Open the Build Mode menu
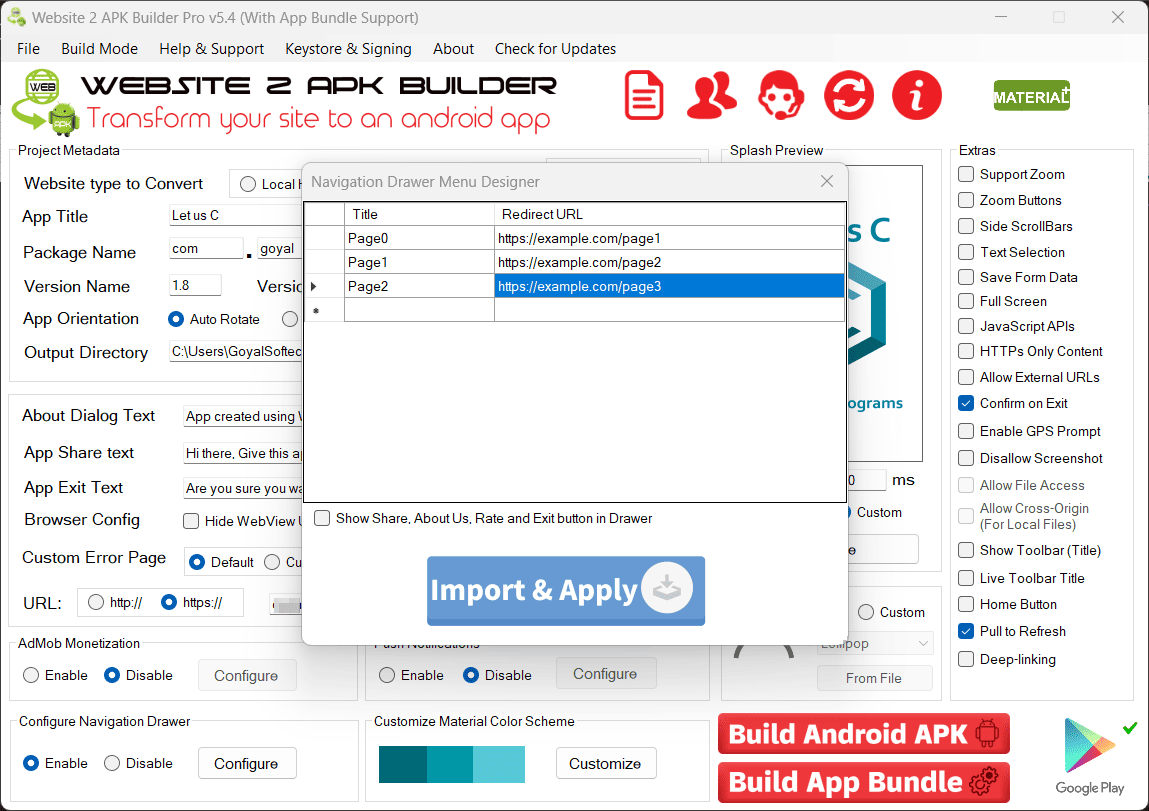The image size is (1149, 811). coord(99,48)
